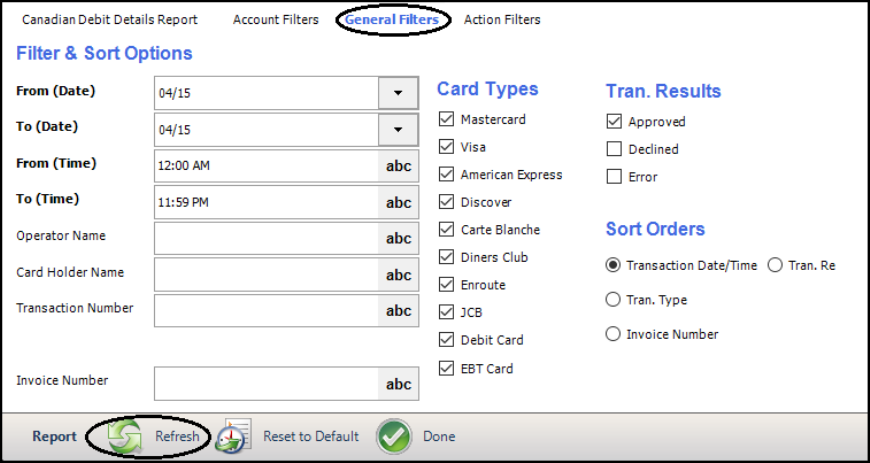The height and width of the screenshot is (463, 870).
Task: Toggle the Debit Card checkbox
Action: coord(446,340)
